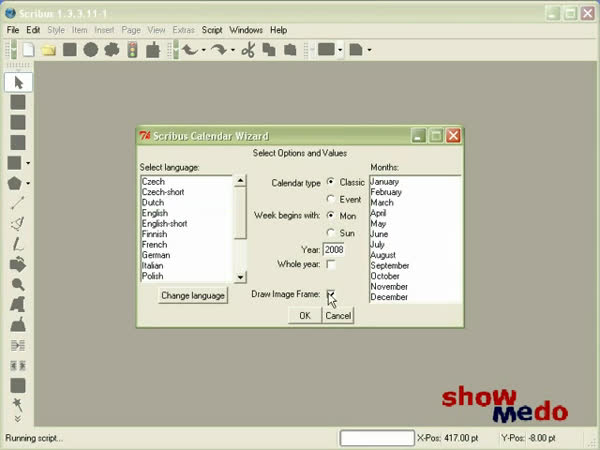Open the Redo history dropdown arrow
600x450 pixels.
[x=233, y=50]
